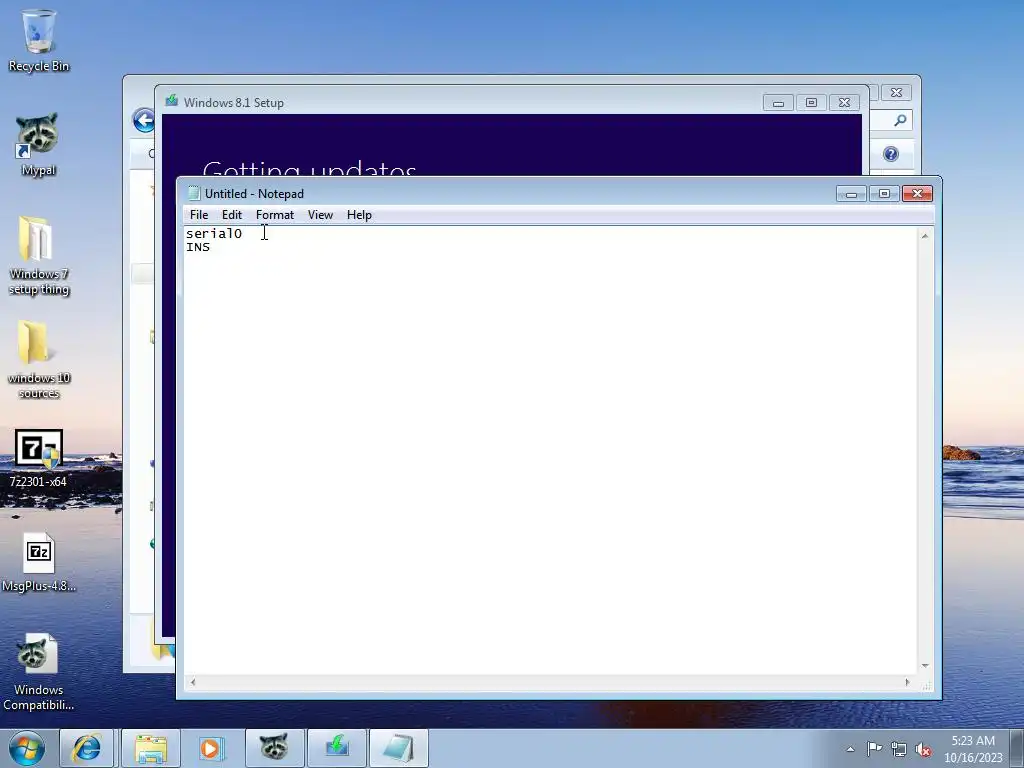Open the Recycle Bin desktop icon
Image resolution: width=1024 pixels, height=768 pixels.
point(39,40)
